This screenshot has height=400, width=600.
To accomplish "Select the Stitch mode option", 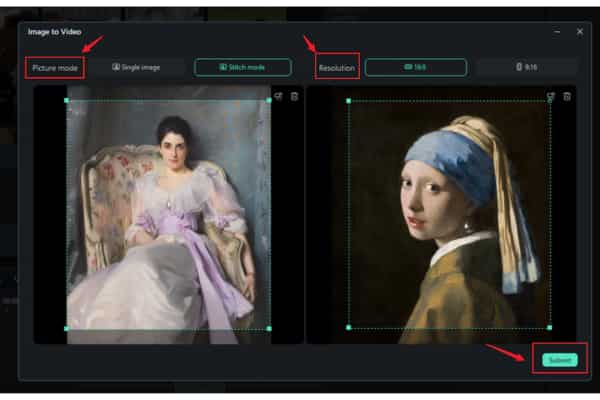I will point(243,67).
